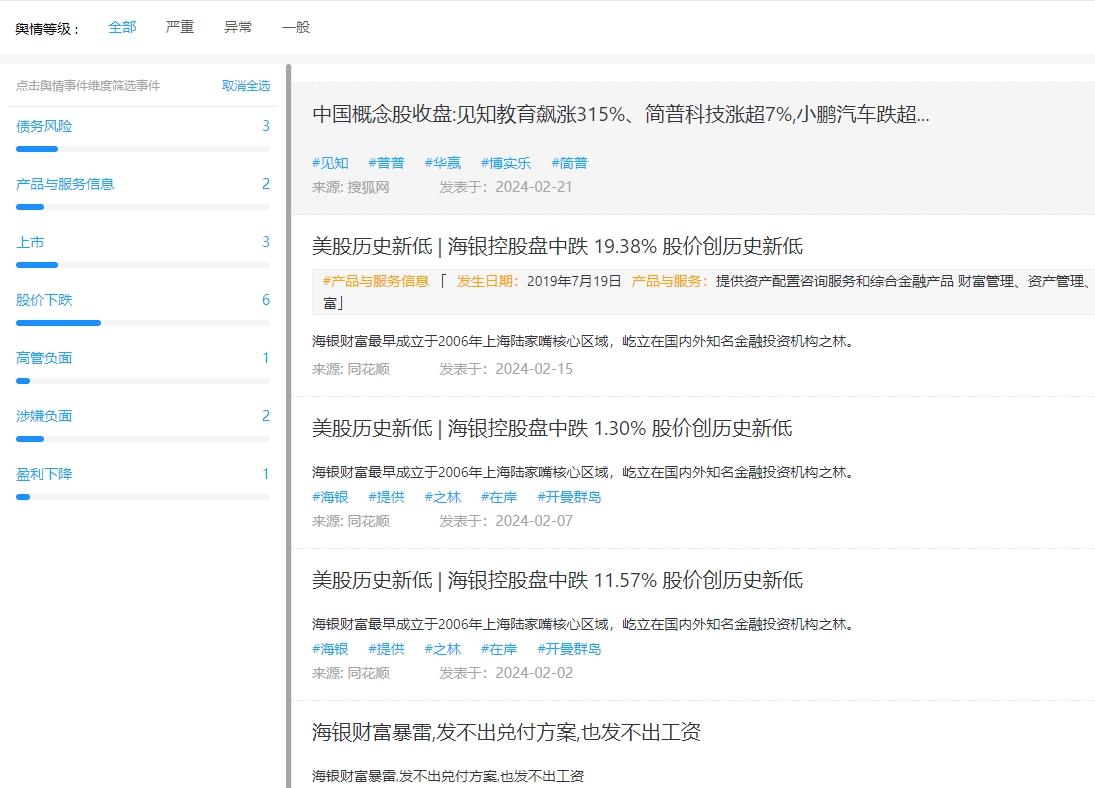This screenshot has height=788, width=1095.
Task: Click the 来源: 搜狐网 source text
Action: tap(351, 187)
